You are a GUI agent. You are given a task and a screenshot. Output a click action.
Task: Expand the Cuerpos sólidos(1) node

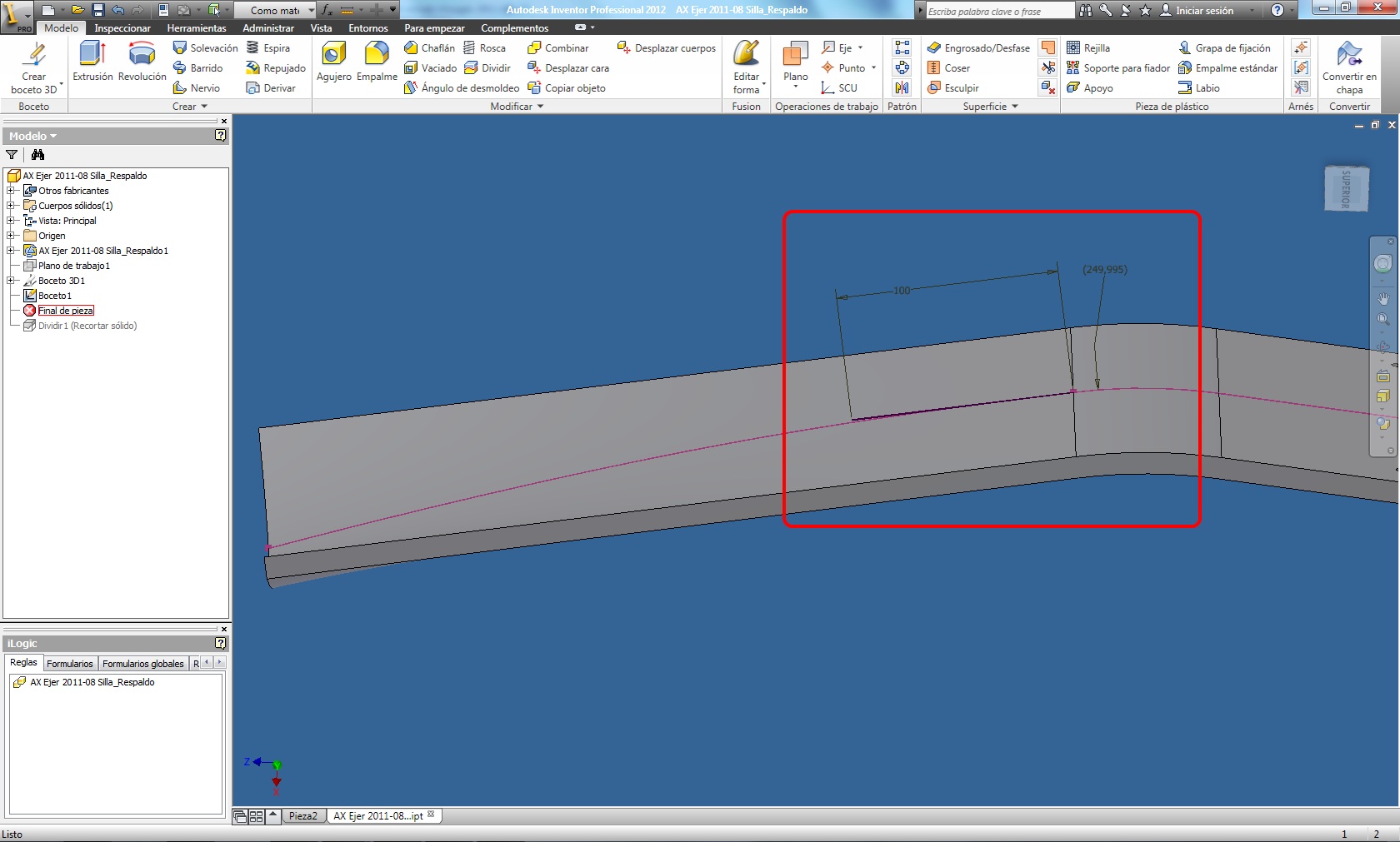tap(11, 206)
